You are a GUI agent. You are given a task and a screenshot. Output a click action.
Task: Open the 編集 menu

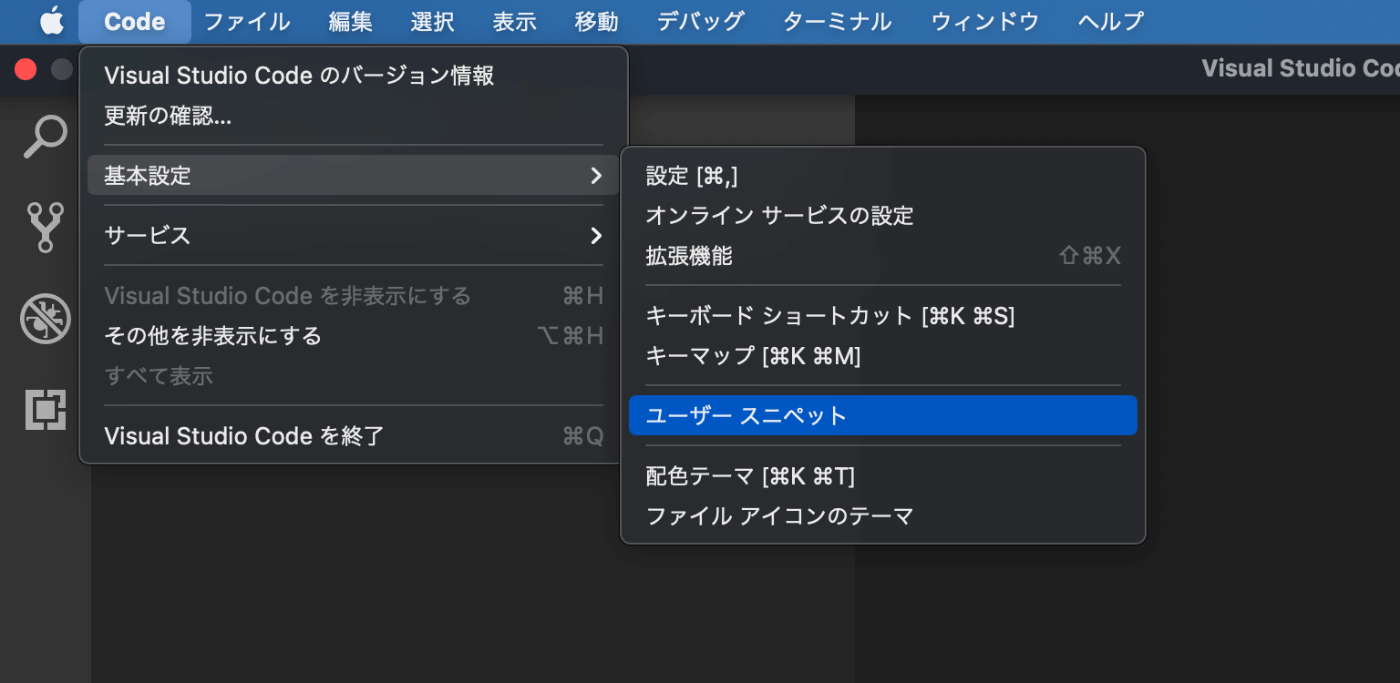pyautogui.click(x=350, y=21)
